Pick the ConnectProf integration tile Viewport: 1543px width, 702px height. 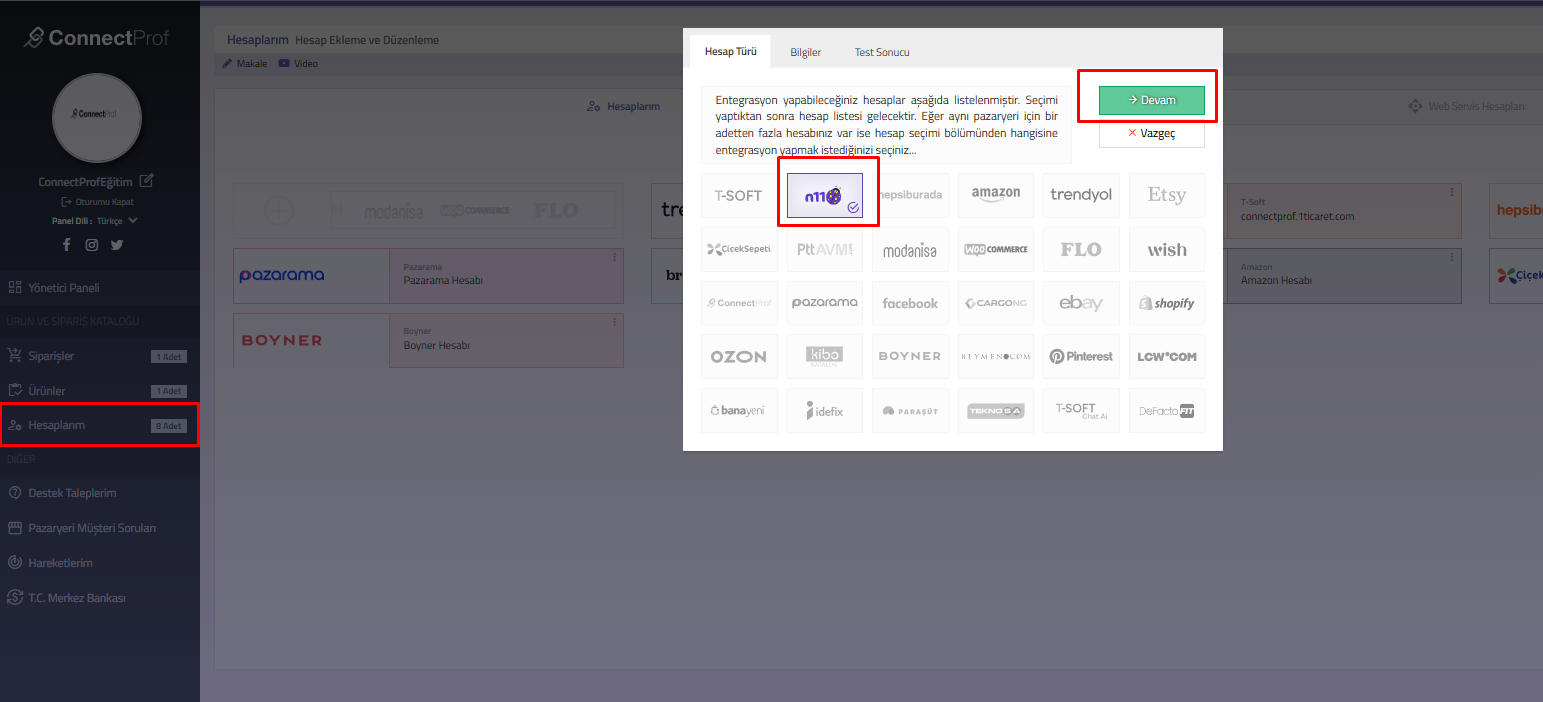(x=738, y=303)
